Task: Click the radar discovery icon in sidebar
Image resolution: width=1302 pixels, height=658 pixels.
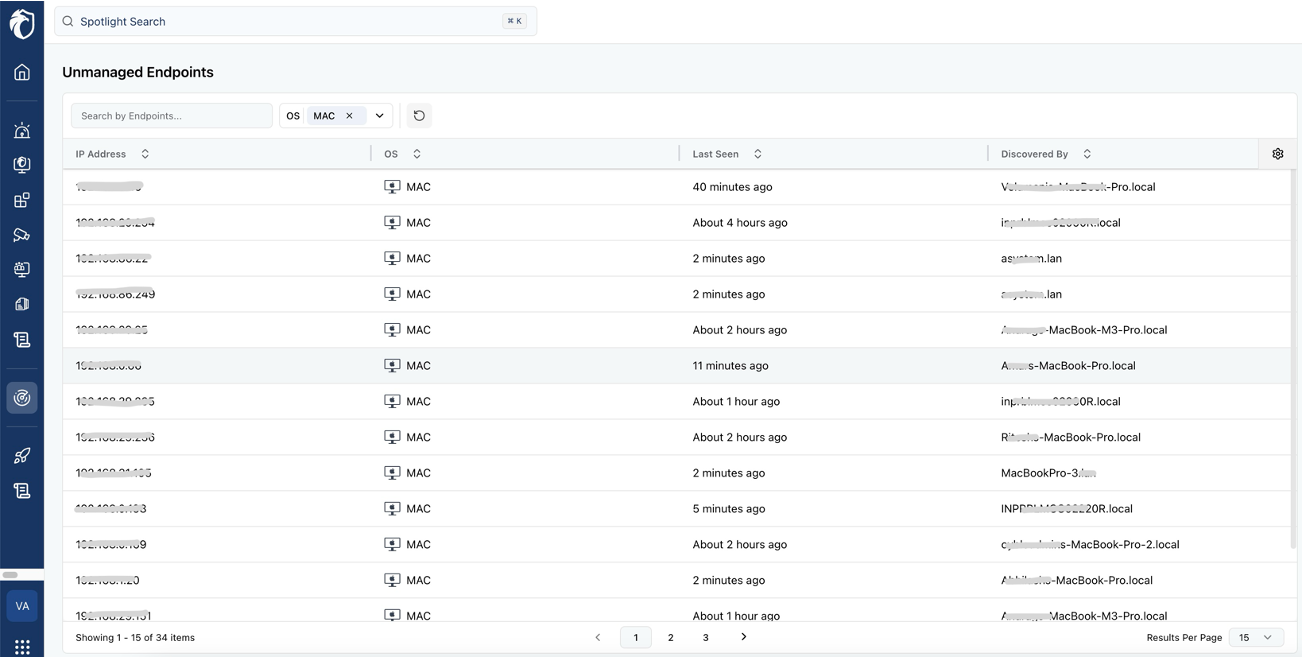Action: pyautogui.click(x=22, y=398)
